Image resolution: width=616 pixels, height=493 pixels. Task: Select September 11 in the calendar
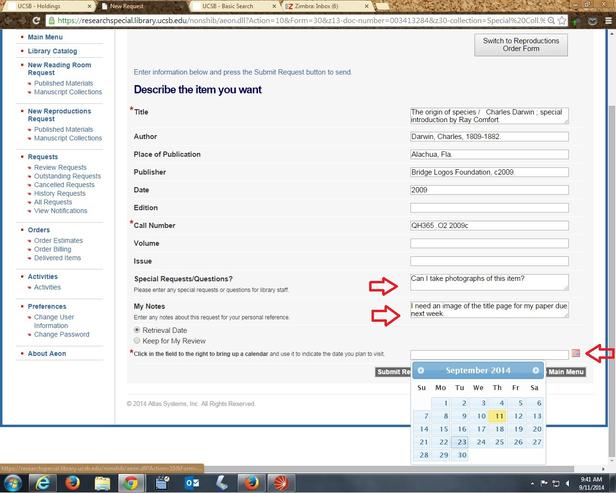coord(498,415)
